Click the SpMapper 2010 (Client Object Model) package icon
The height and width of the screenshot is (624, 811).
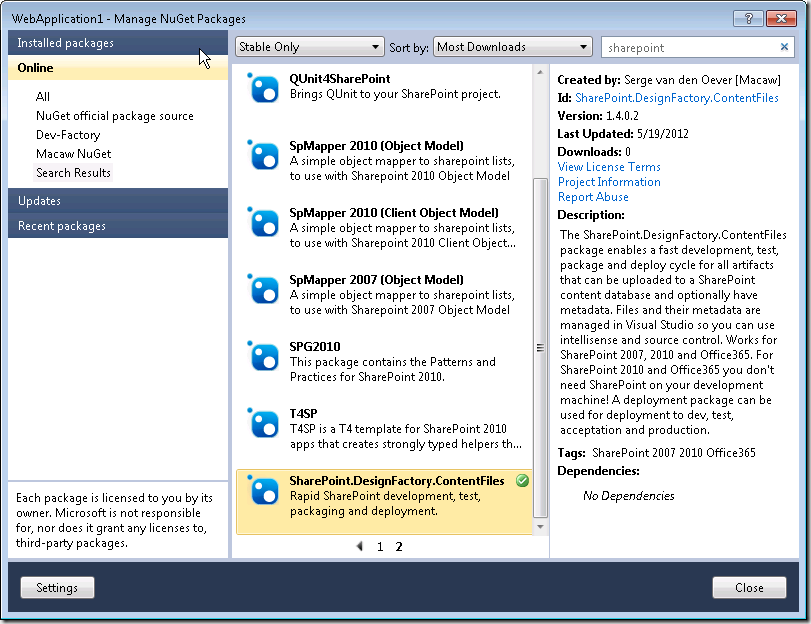pos(264,222)
